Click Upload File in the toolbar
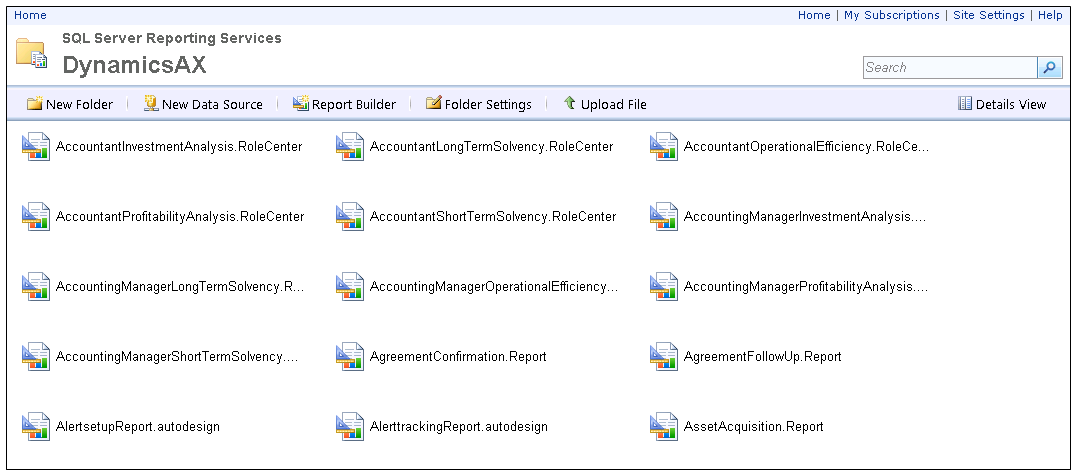Screen dimensions: 1076x476 tap(605, 104)
